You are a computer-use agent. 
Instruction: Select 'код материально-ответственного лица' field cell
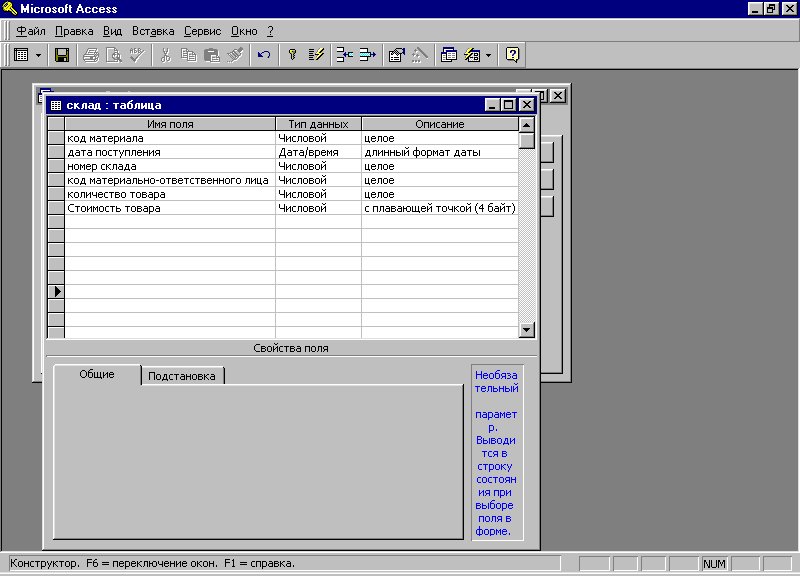170,180
